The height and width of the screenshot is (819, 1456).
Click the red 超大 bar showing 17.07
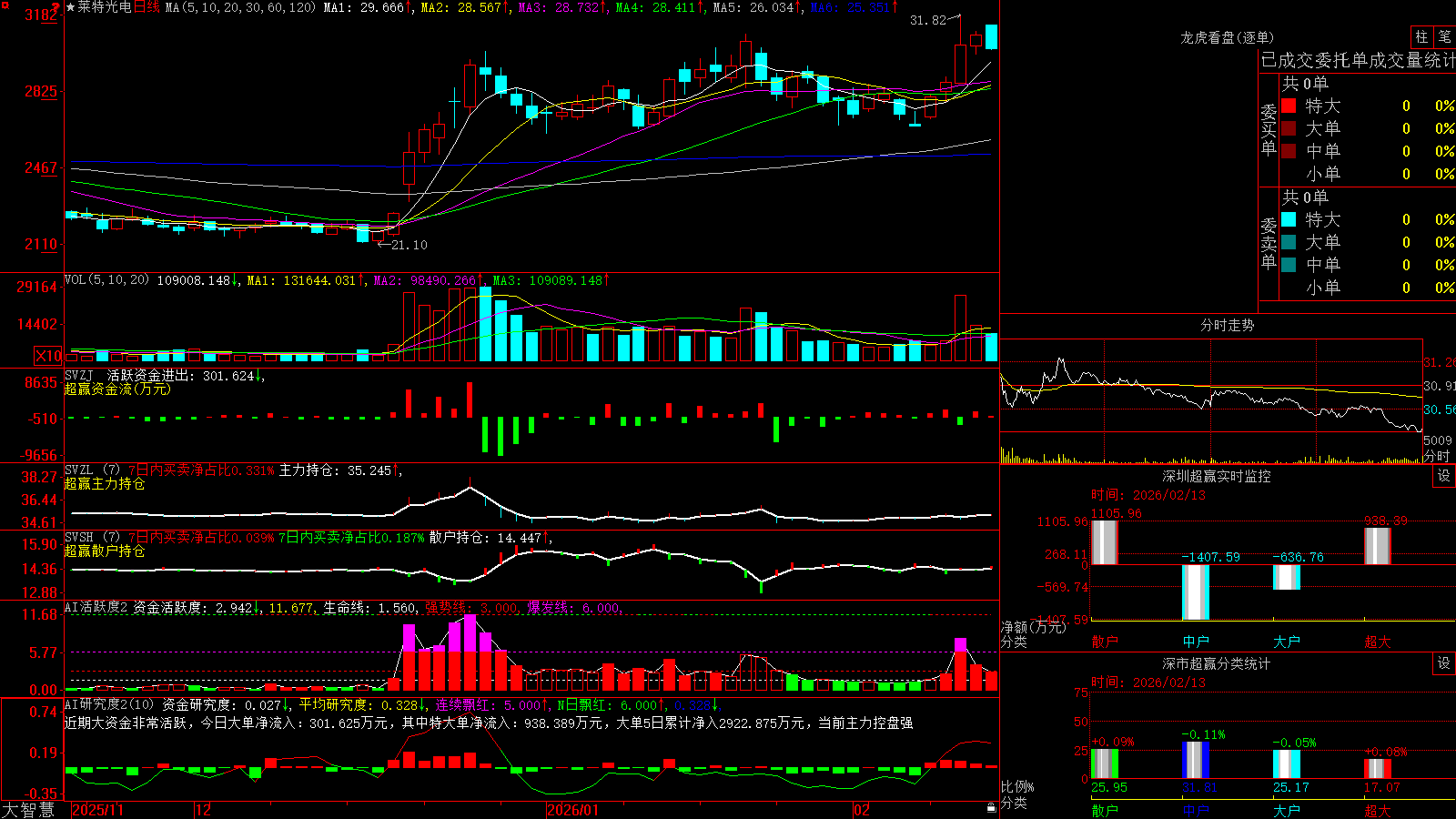(1378, 769)
